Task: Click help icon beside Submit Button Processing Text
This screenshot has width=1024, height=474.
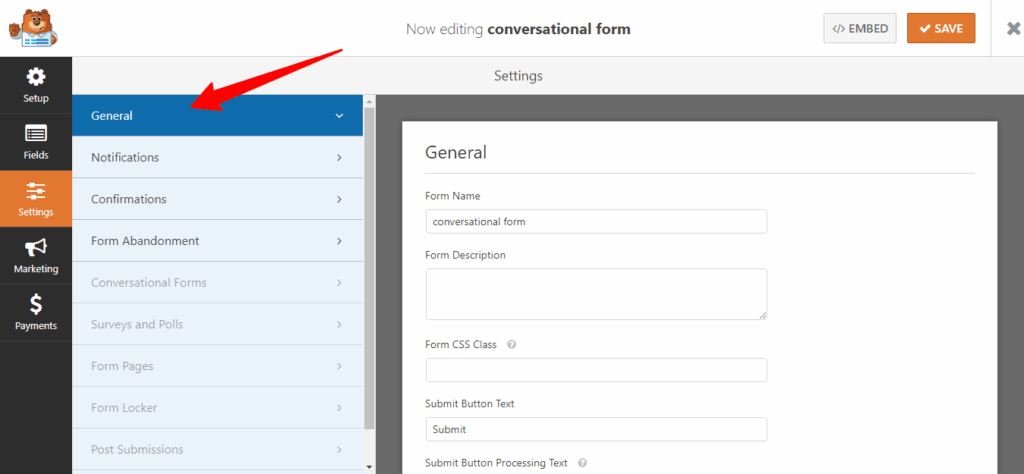Action: click(582, 463)
